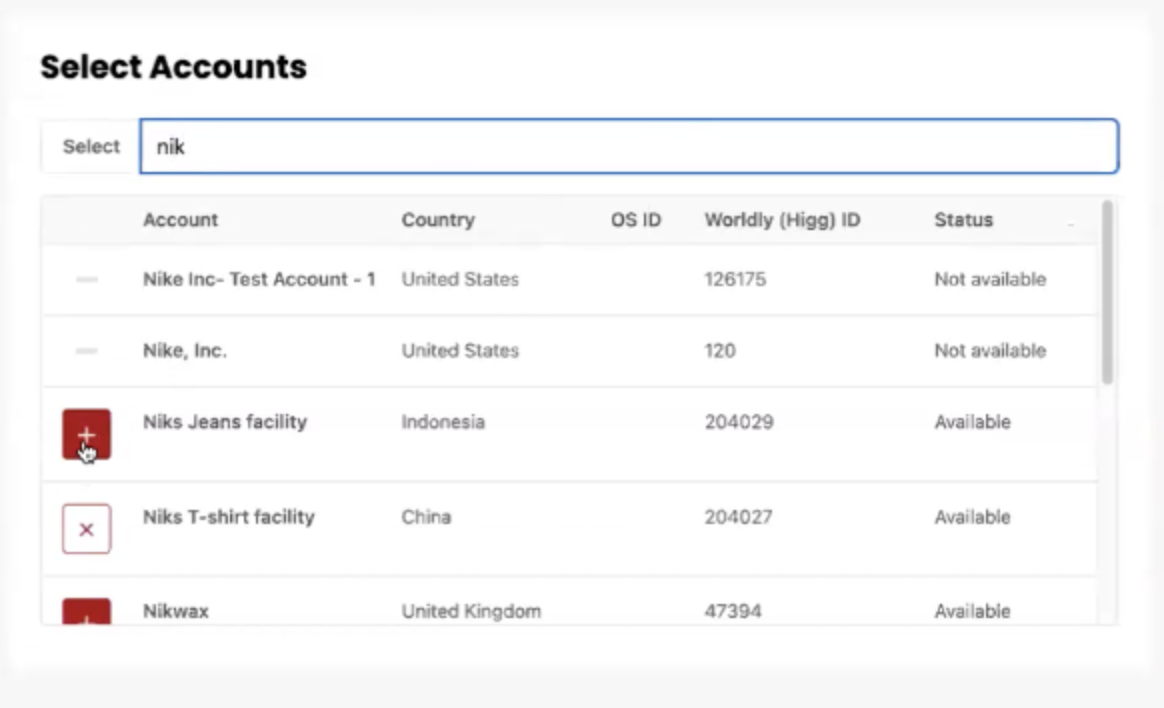Image resolution: width=1164 pixels, height=708 pixels.
Task: Click the disabled dash beside Nike, Inc.
Action: (87, 350)
